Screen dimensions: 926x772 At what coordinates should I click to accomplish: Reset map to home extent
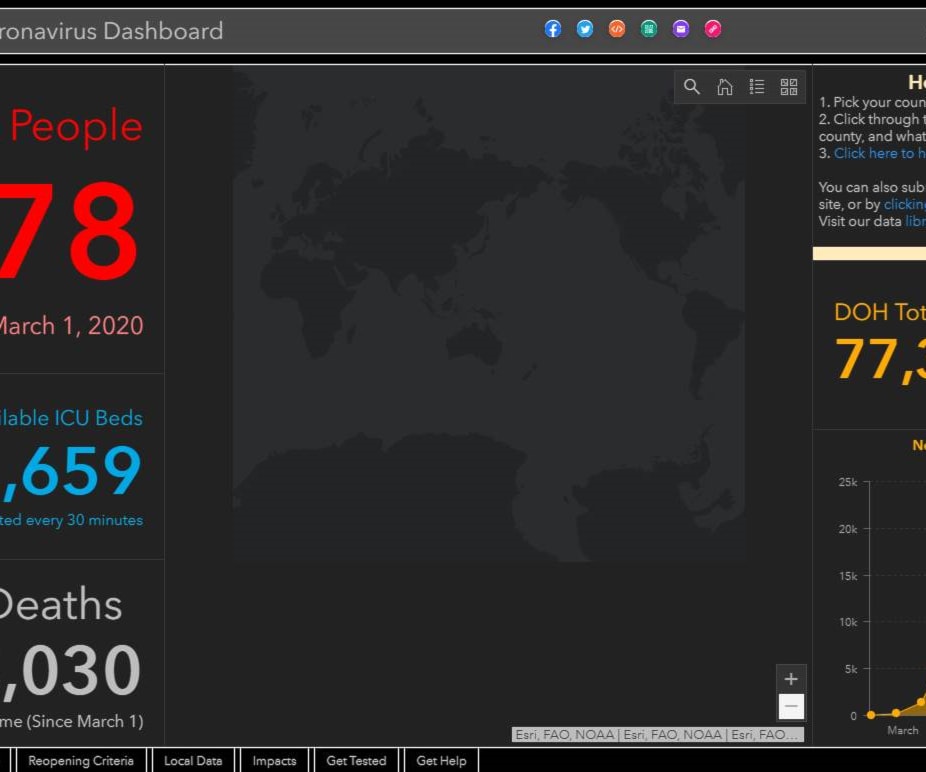(725, 87)
